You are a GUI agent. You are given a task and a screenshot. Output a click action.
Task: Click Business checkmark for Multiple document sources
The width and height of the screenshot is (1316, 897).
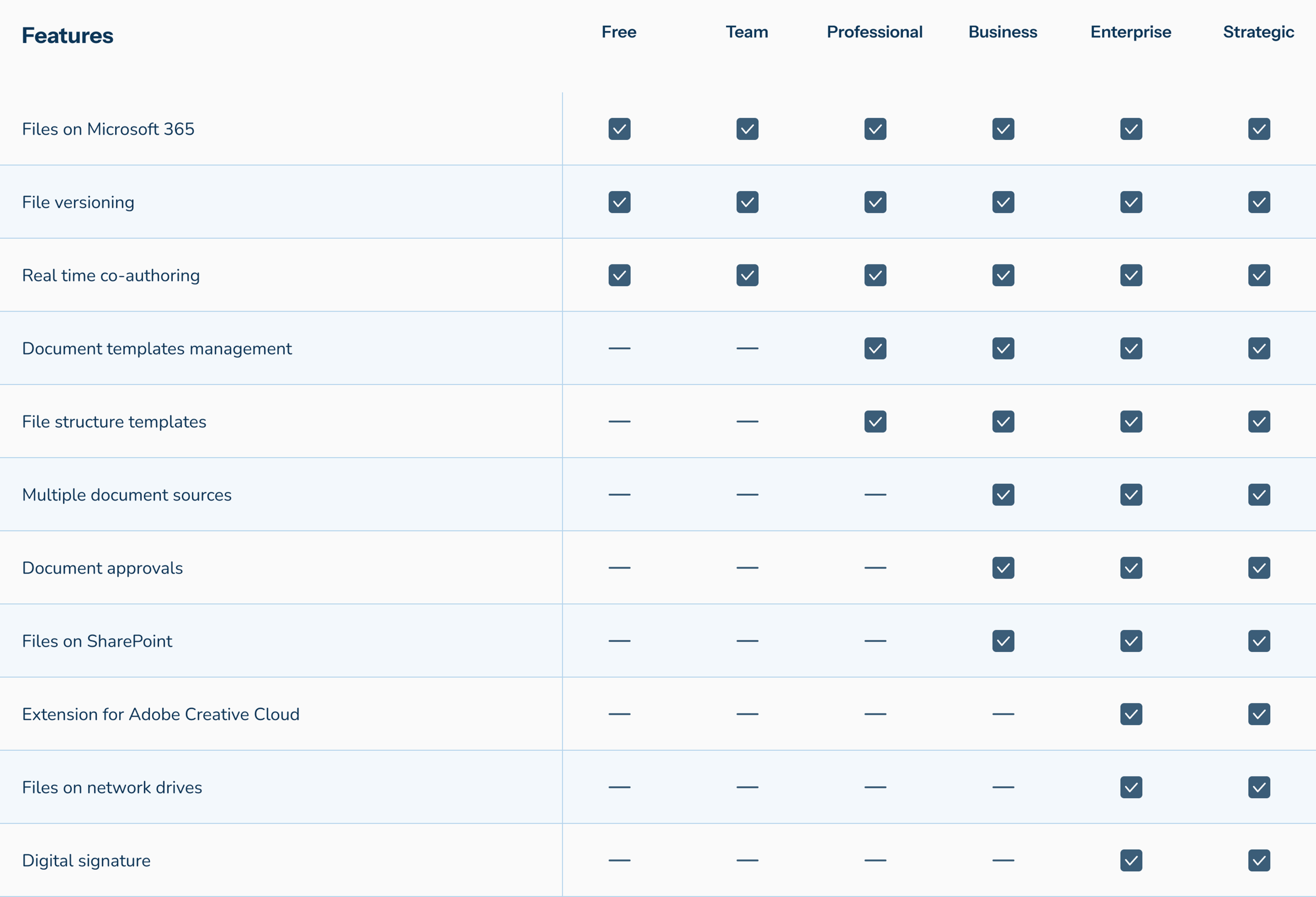(1003, 495)
